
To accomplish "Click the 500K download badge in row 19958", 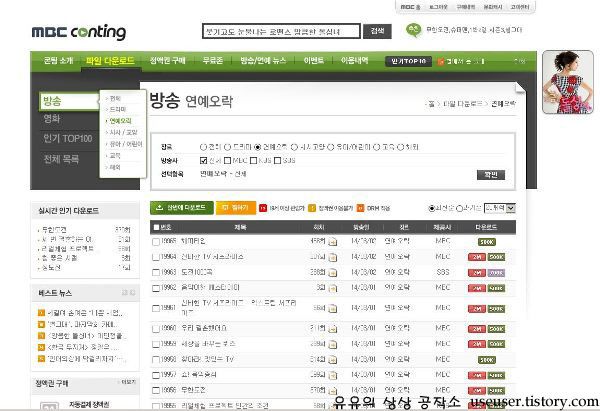I will pos(487,360).
